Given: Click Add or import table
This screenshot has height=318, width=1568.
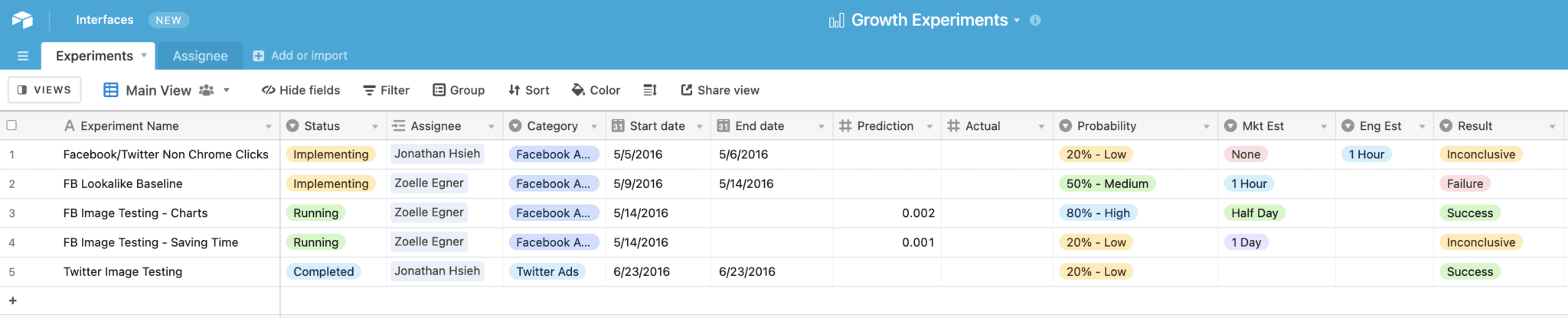Looking at the screenshot, I should click(300, 56).
